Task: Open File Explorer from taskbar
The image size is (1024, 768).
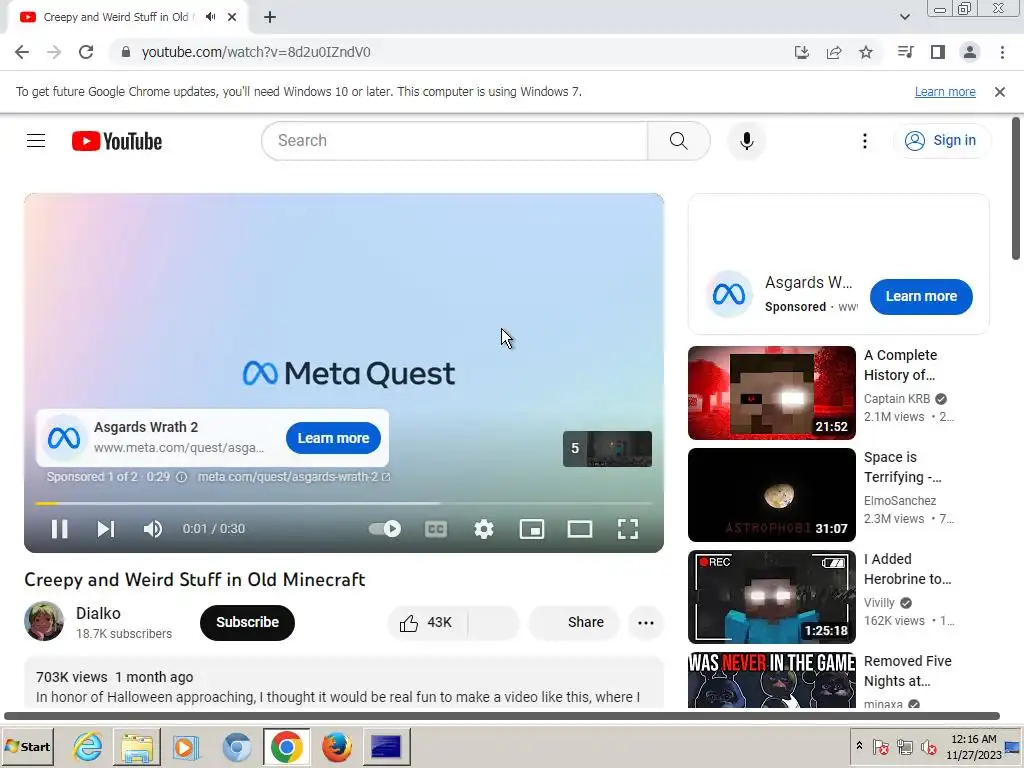Action: click(136, 746)
